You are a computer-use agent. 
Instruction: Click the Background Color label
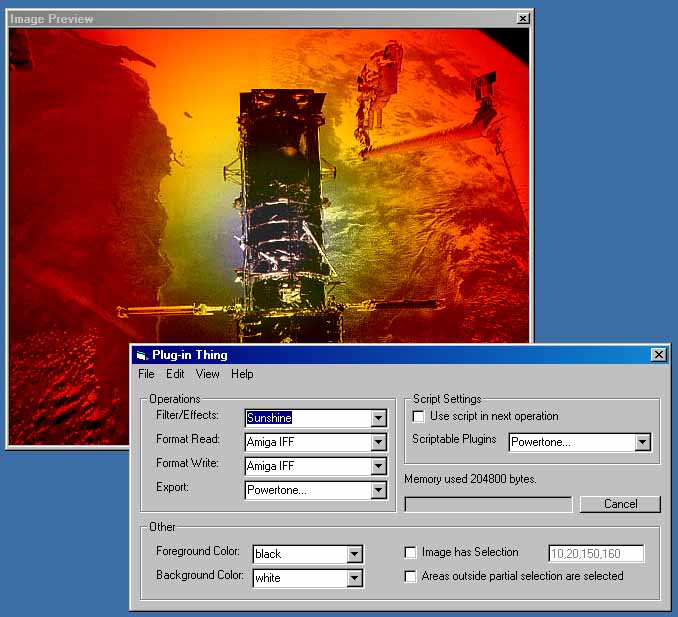200,575
